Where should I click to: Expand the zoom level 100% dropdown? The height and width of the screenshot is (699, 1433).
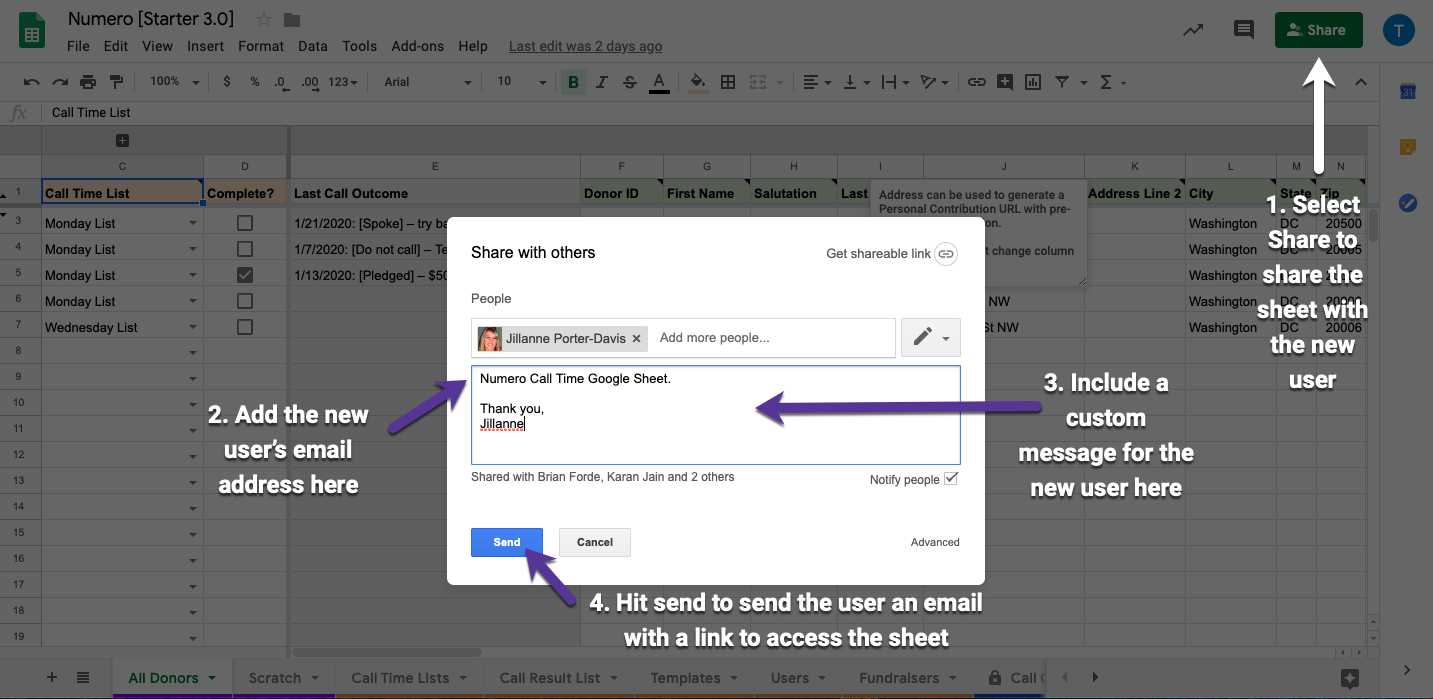174,82
